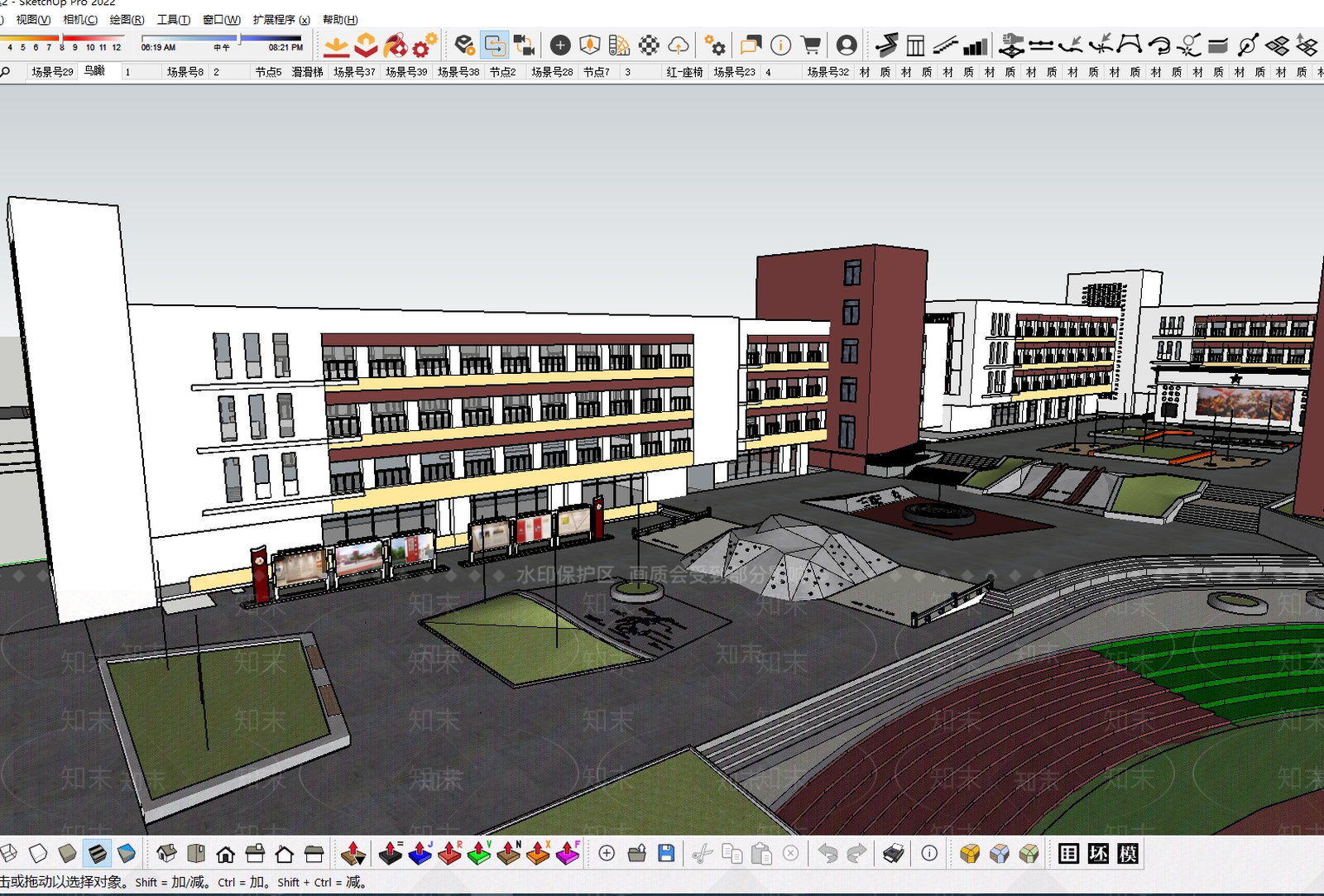
Task: Switch to scene tab 场景号8
Action: click(x=185, y=72)
